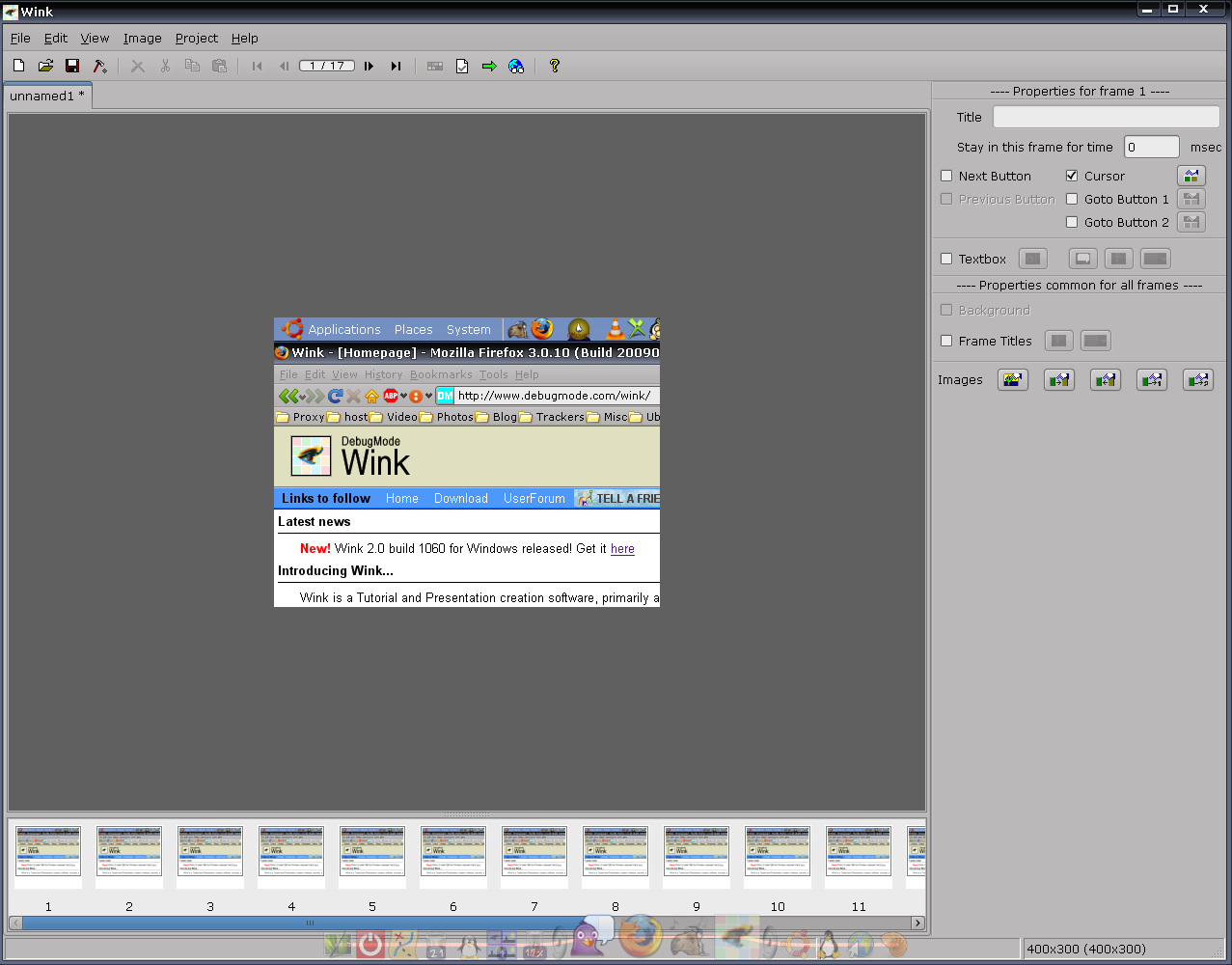Click the Ubuntu logo icon in the dock
Image resolution: width=1232 pixels, height=965 pixels.
798,944
